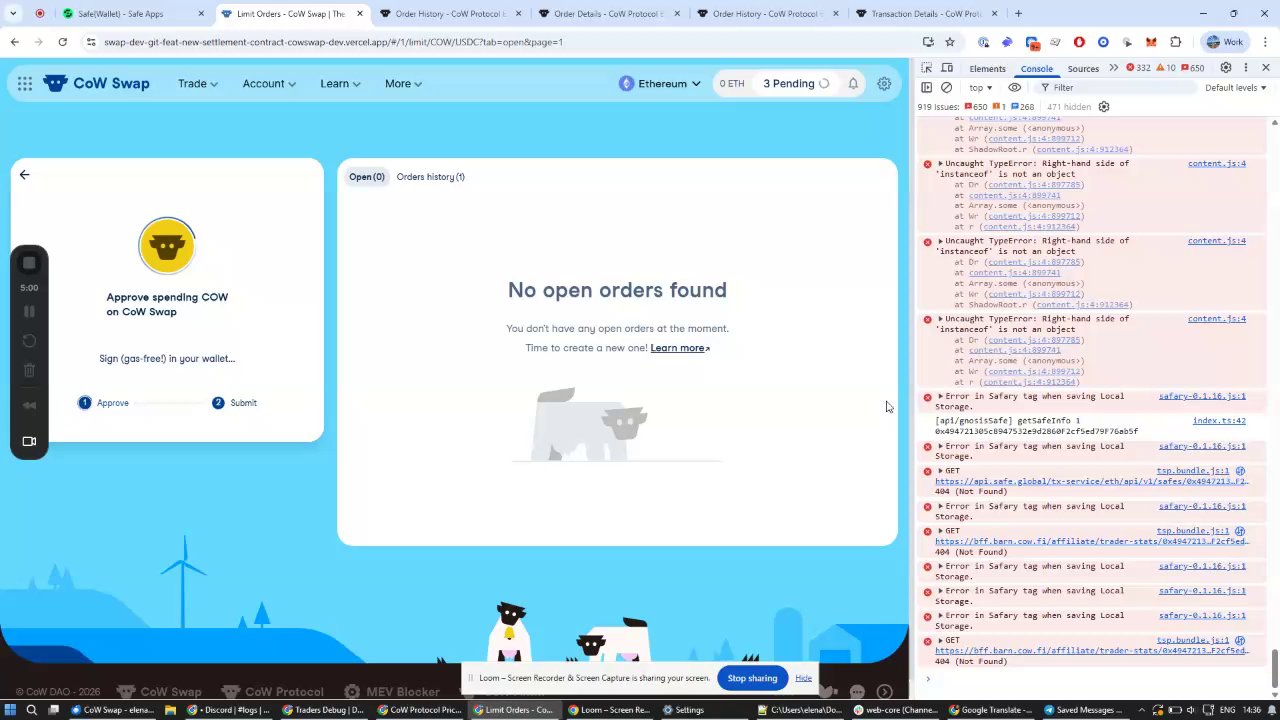The image size is (1280, 720).
Task: Bookmark this page with the star
Action: pos(950,42)
